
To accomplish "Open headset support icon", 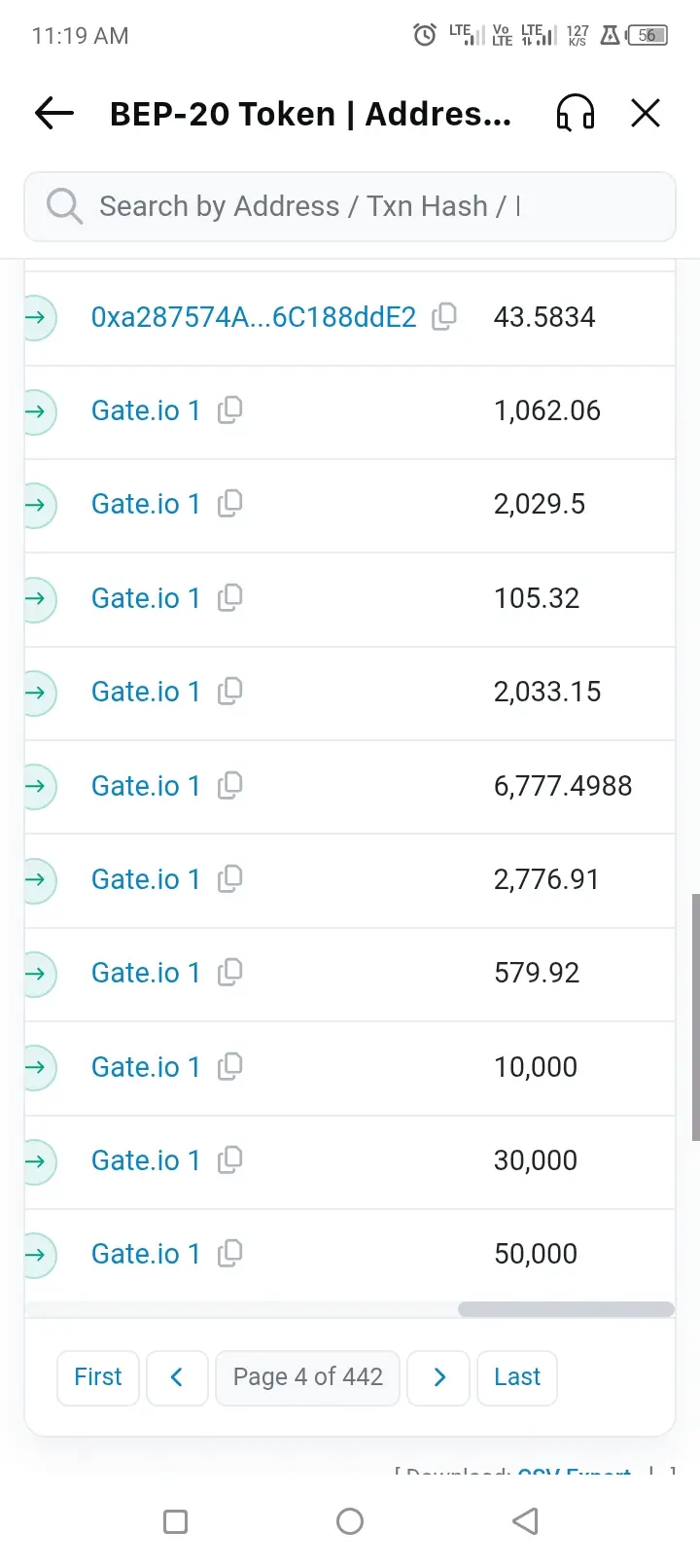I will click(x=575, y=114).
